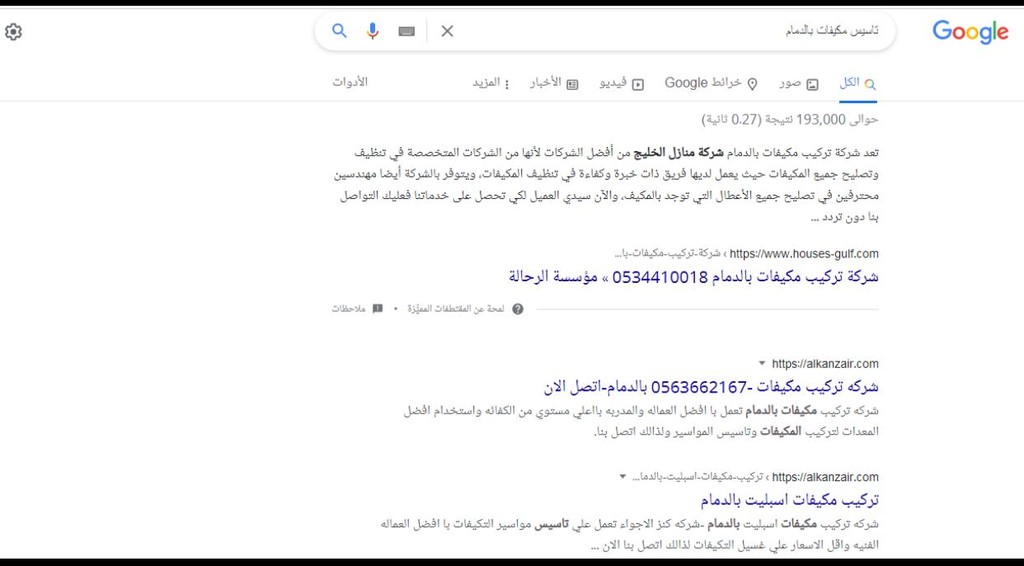
Task: Open featured snippet title with 0534410018
Action: [694, 277]
